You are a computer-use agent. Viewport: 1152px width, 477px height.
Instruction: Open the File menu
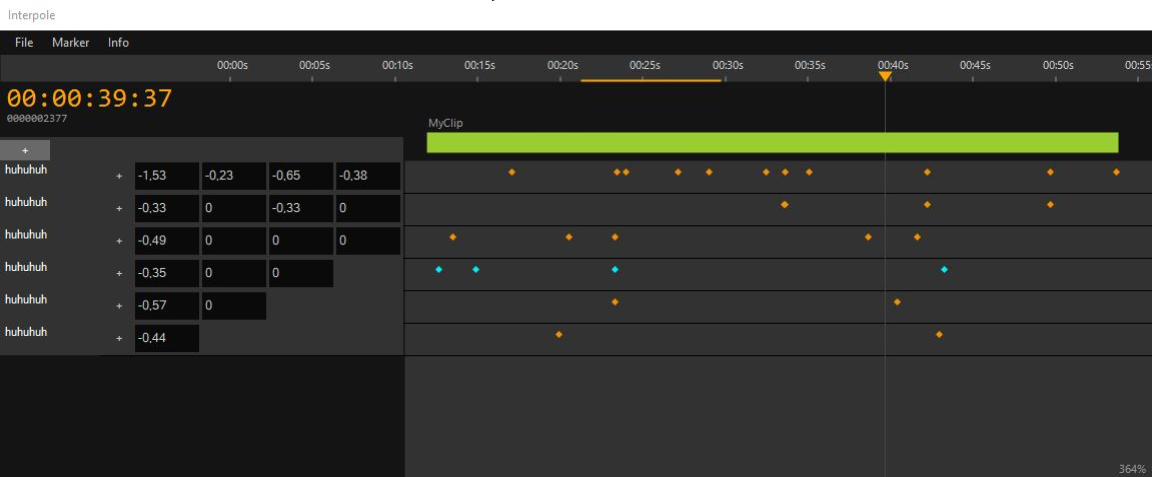24,43
